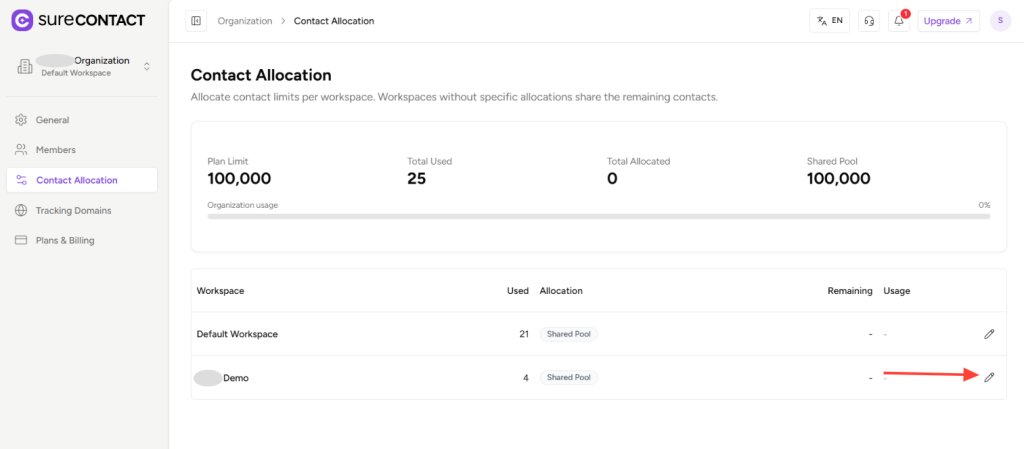Expand the organization workspace switcher

147,67
